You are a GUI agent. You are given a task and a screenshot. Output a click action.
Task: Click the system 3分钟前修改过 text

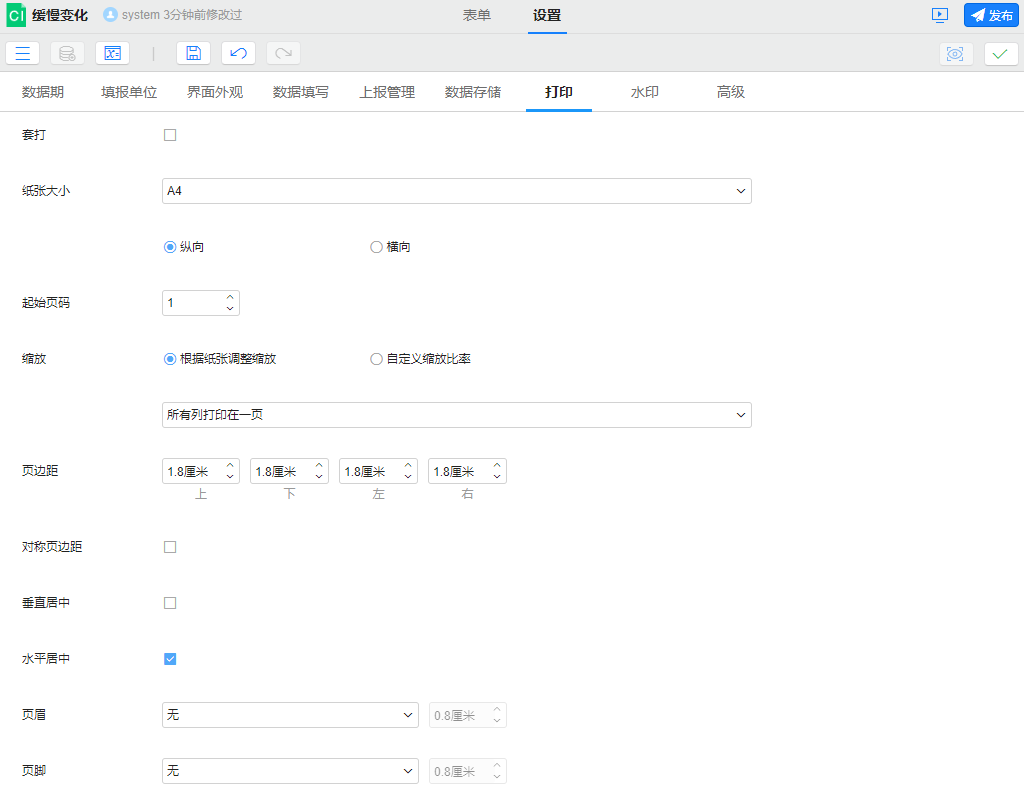pyautogui.click(x=182, y=14)
